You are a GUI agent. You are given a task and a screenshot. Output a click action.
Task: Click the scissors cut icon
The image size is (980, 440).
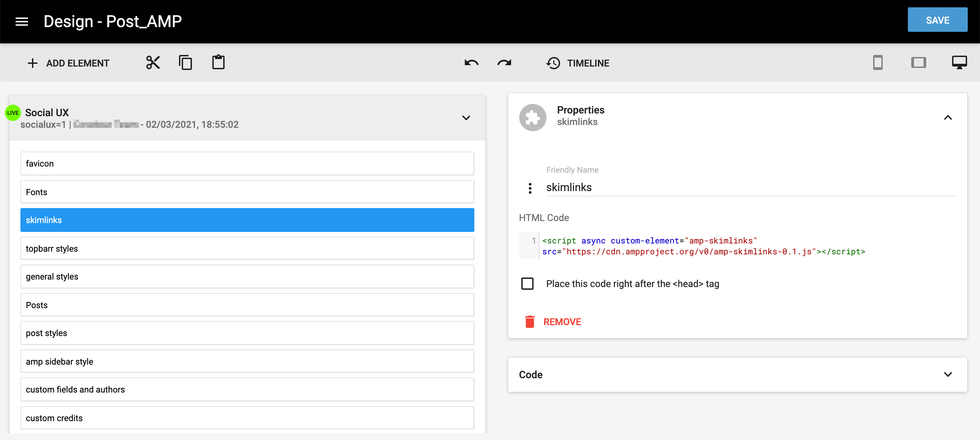(153, 63)
